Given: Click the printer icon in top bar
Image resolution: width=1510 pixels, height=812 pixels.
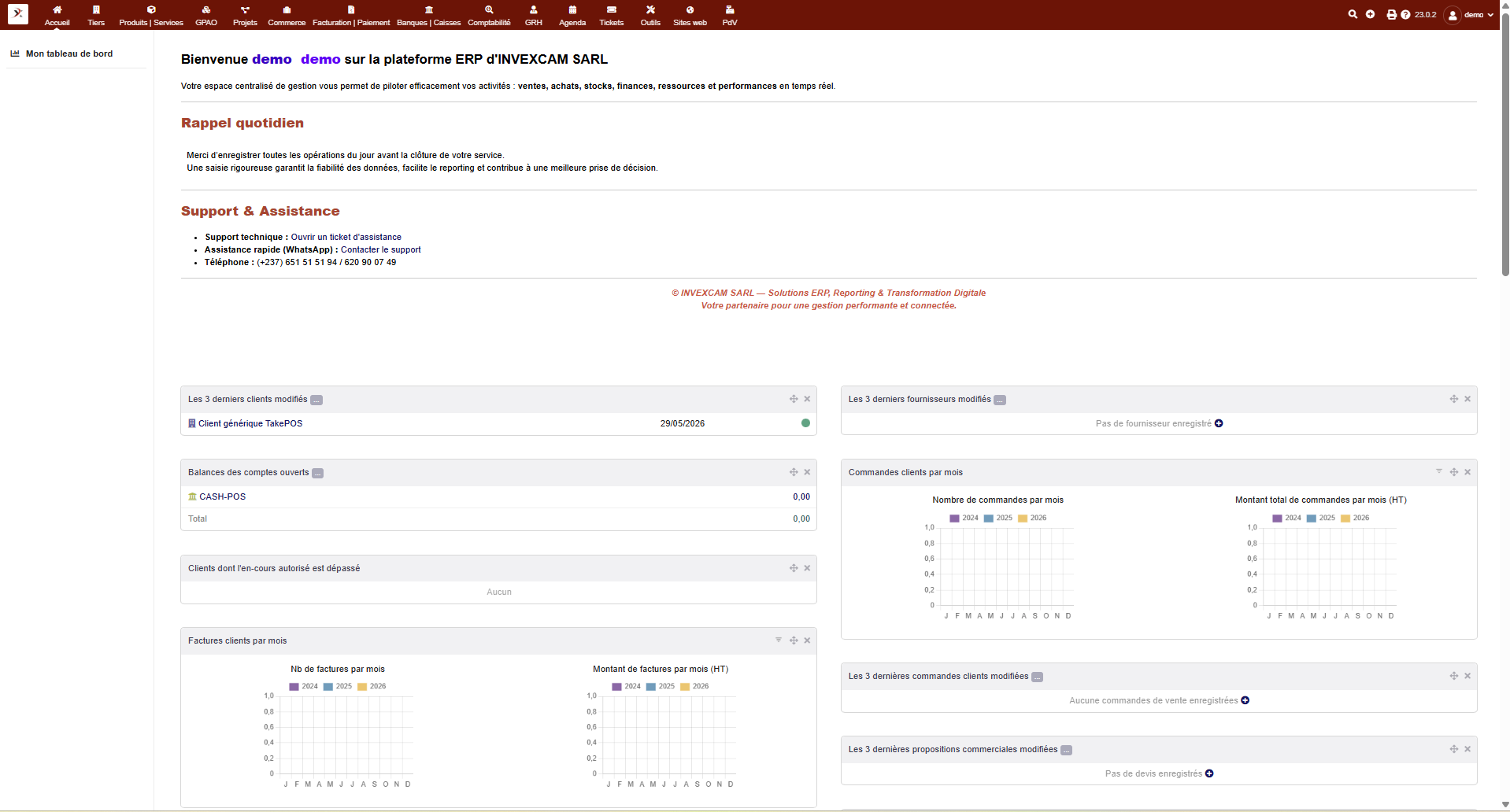Looking at the screenshot, I should [1391, 15].
